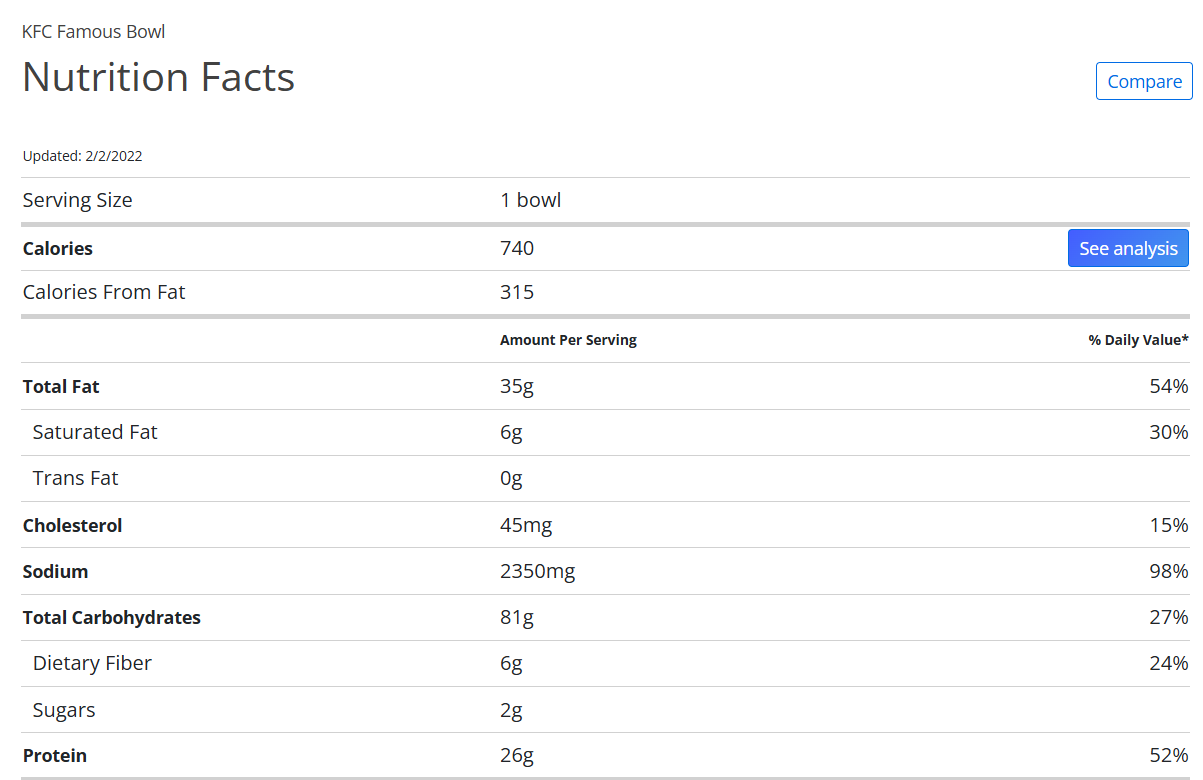
Task: Select the Total Fat amount '35g'
Action: [517, 386]
